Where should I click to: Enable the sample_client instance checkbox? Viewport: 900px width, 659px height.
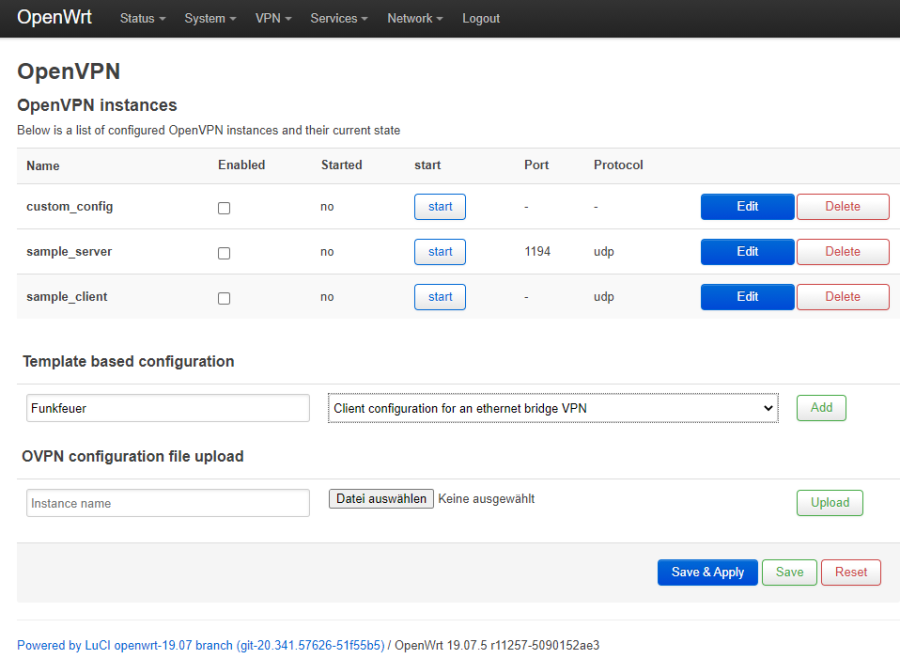click(x=223, y=298)
